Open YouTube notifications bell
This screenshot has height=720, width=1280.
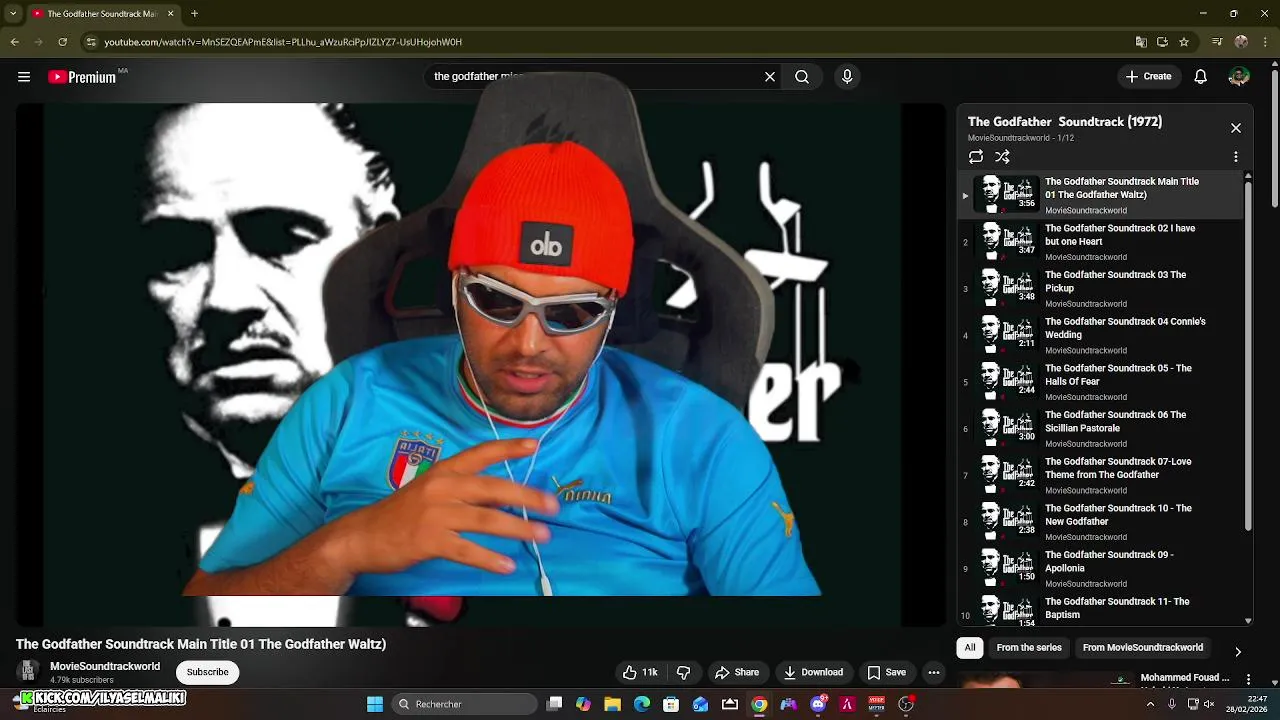point(1201,77)
